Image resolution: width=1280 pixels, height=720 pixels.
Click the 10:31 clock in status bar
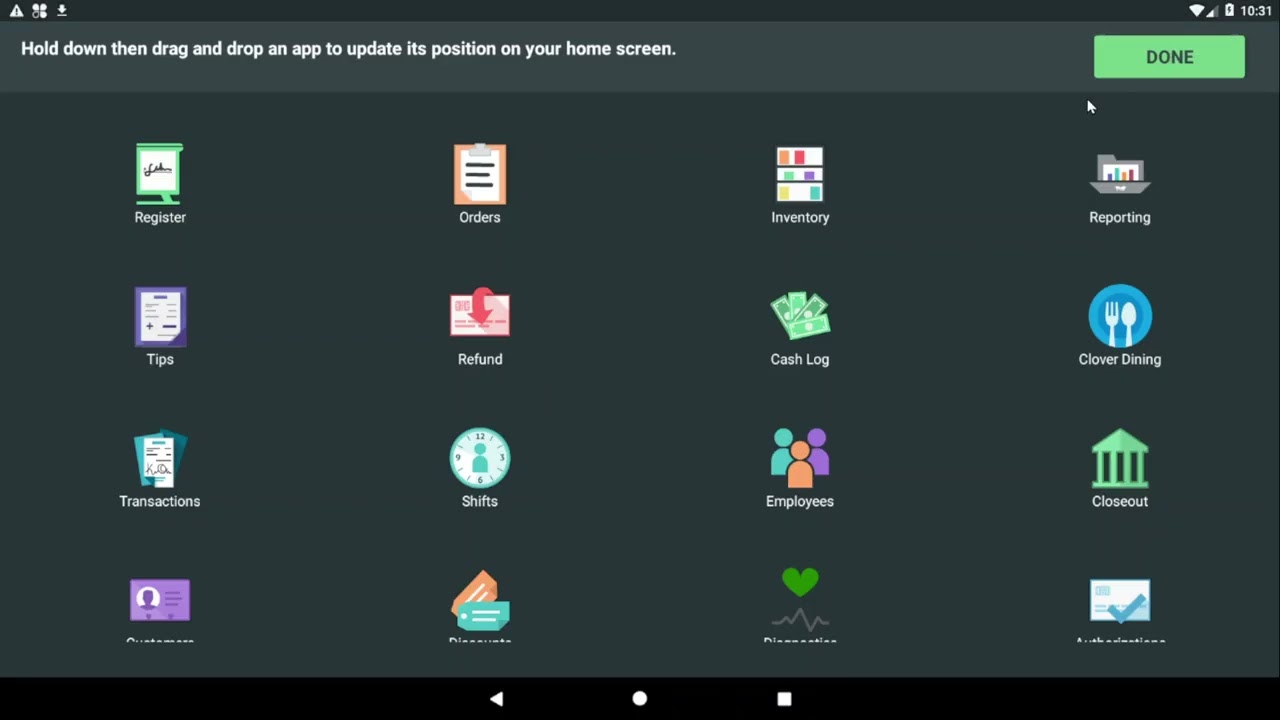pyautogui.click(x=1256, y=11)
